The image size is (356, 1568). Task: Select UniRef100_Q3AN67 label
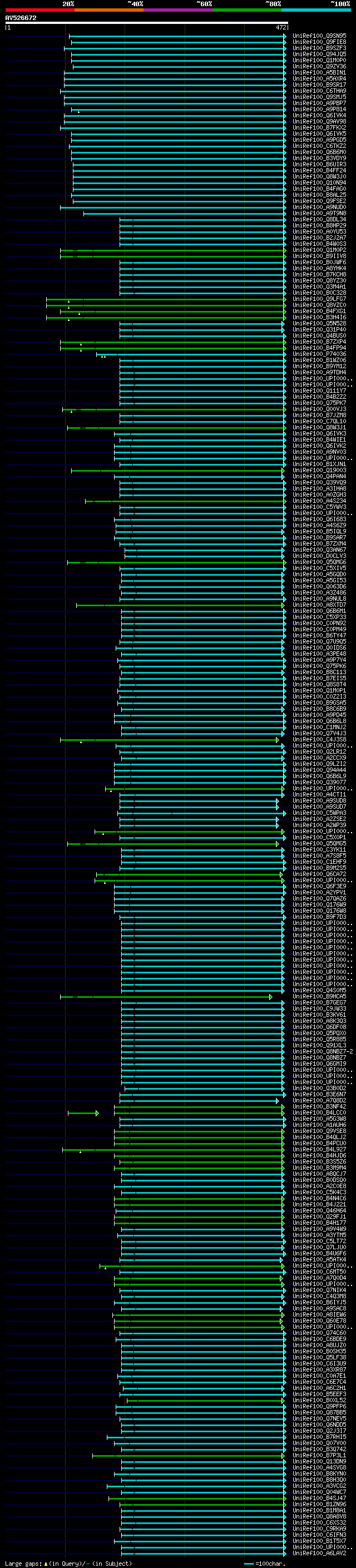pos(319,550)
